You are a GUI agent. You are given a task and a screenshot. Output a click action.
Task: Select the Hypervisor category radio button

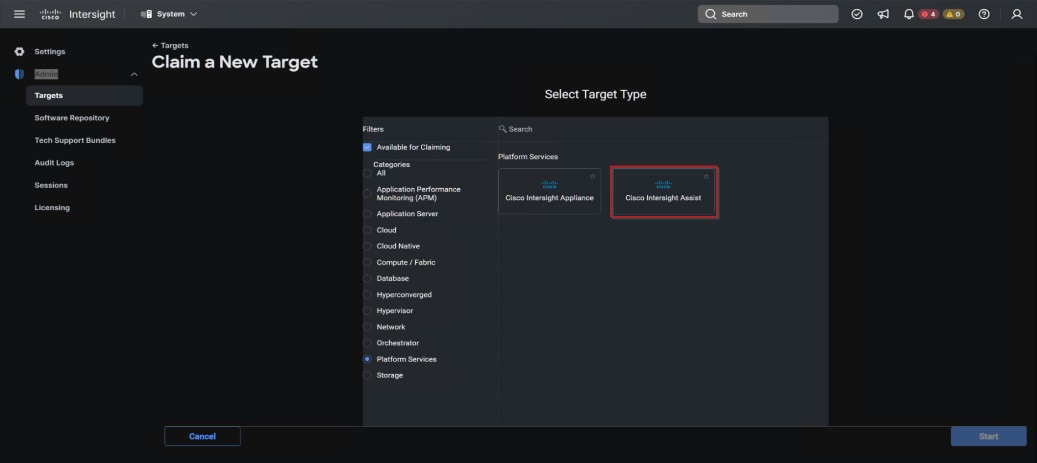[367, 311]
